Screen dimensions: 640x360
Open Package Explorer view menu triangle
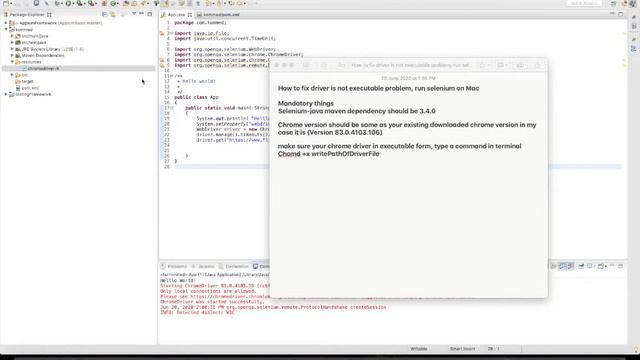coord(134,14)
